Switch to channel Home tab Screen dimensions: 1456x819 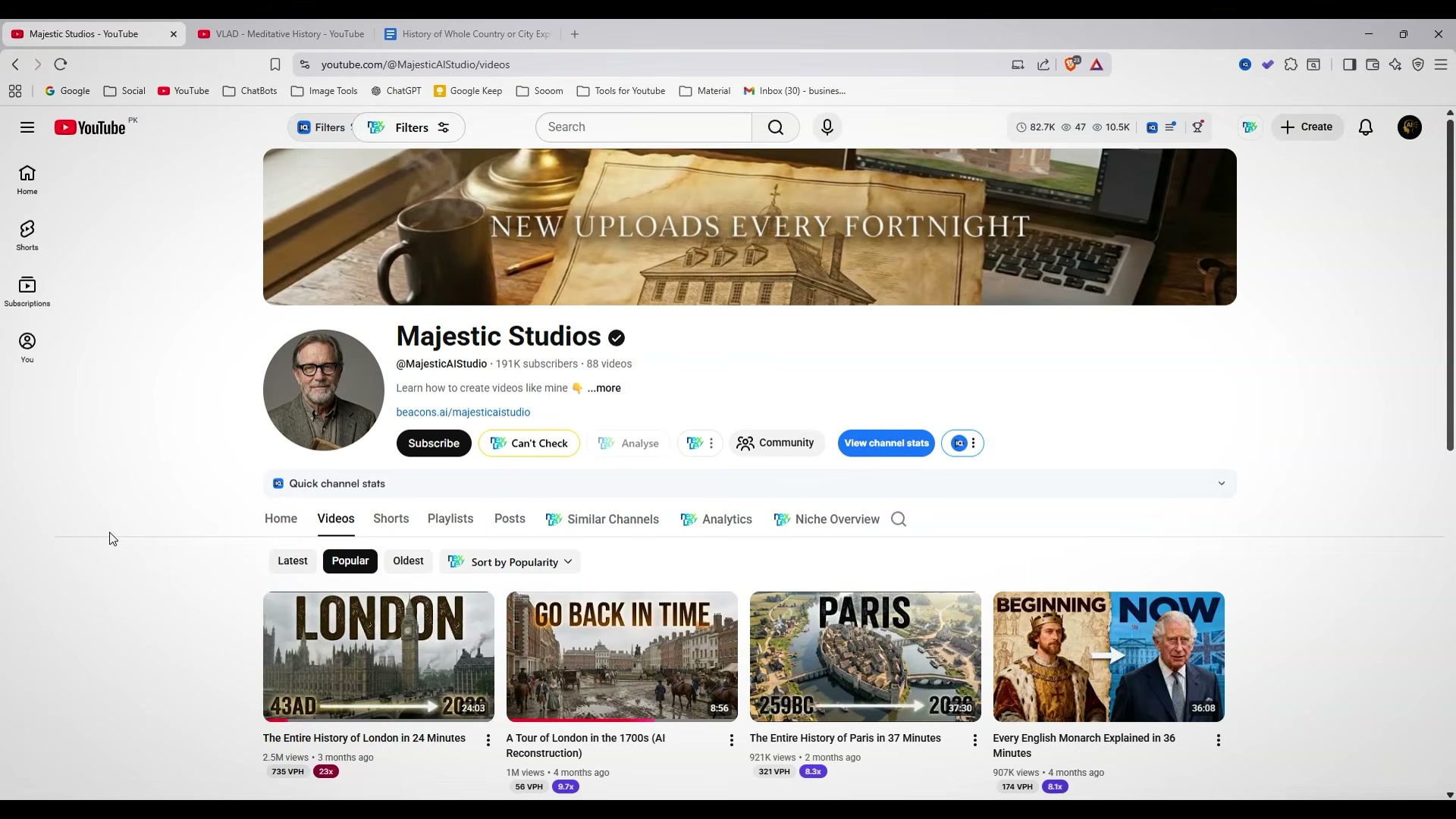tap(281, 519)
